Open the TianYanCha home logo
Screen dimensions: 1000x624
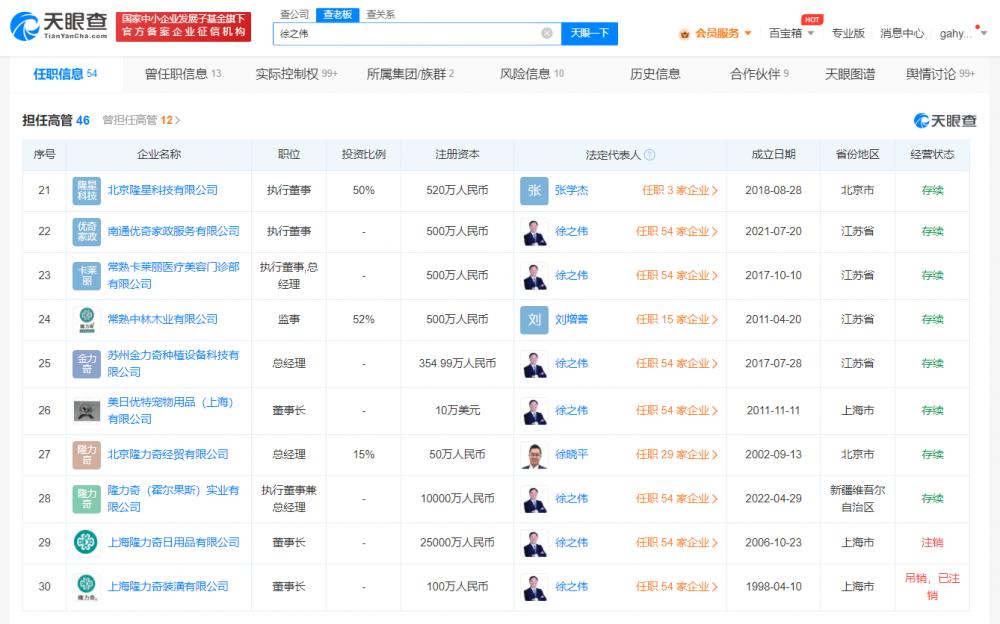click(59, 26)
